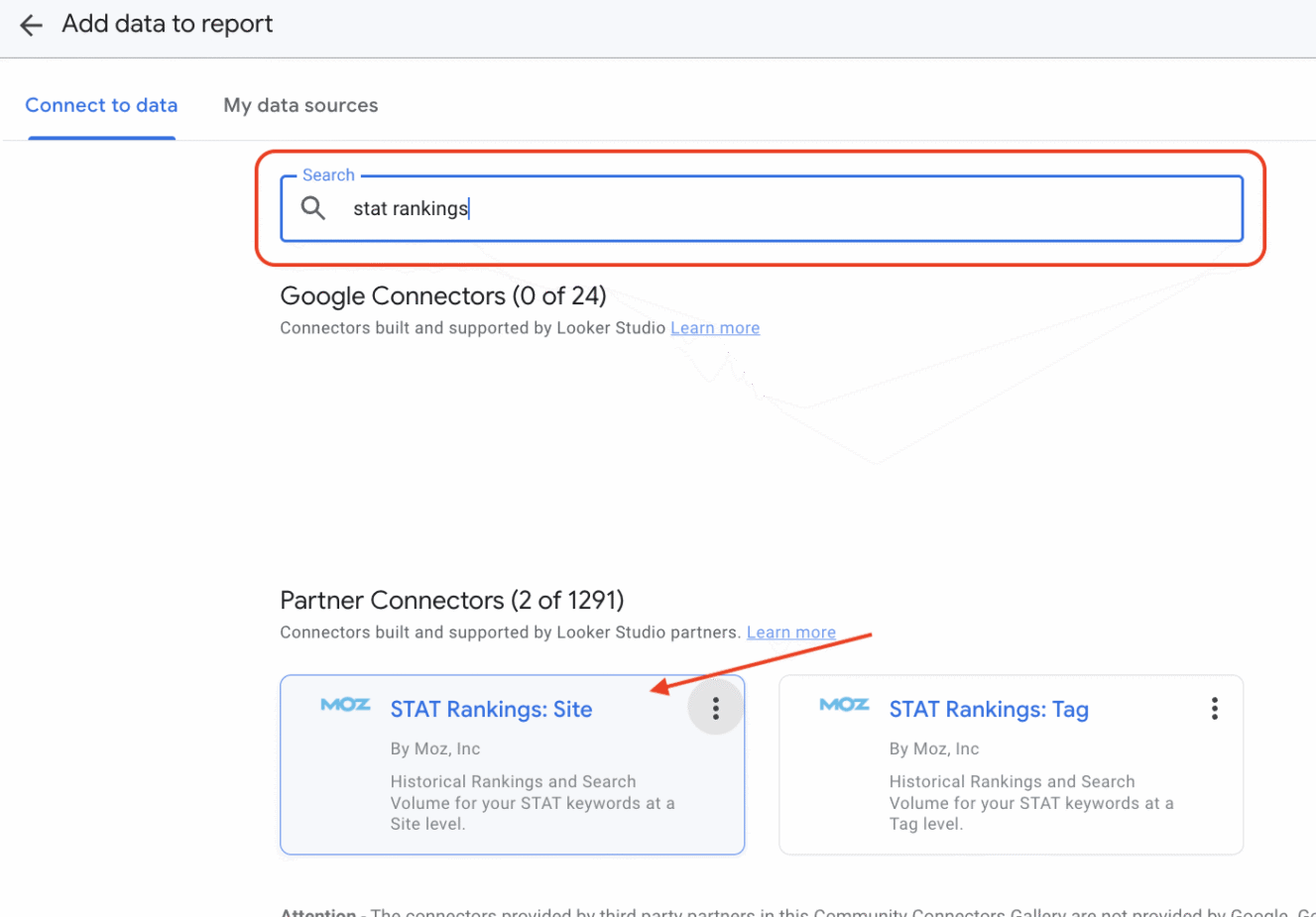The image size is (1316, 917).
Task: Switch to the My data sources tab
Action: click(x=300, y=105)
